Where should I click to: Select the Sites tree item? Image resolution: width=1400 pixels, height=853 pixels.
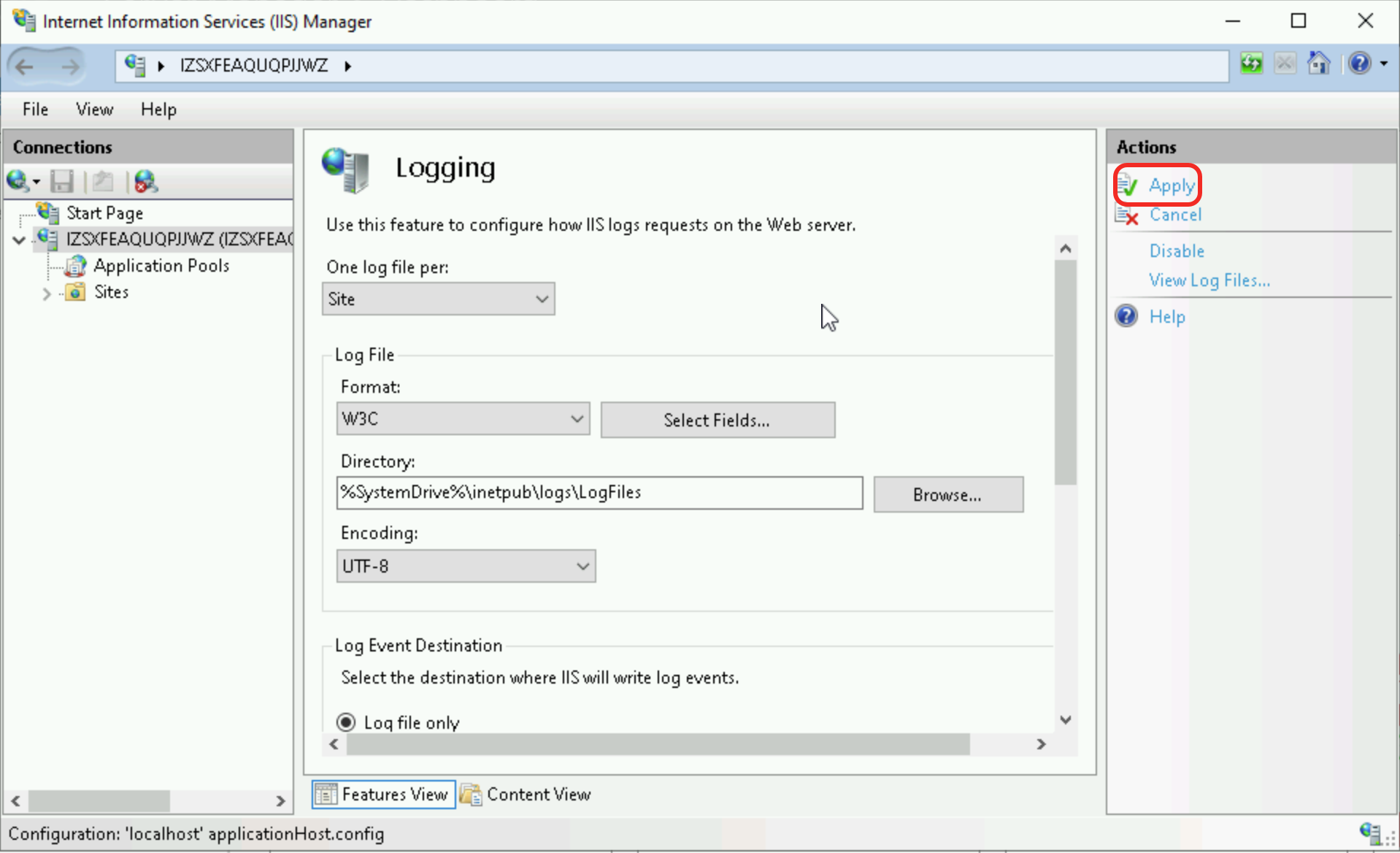pos(111,292)
